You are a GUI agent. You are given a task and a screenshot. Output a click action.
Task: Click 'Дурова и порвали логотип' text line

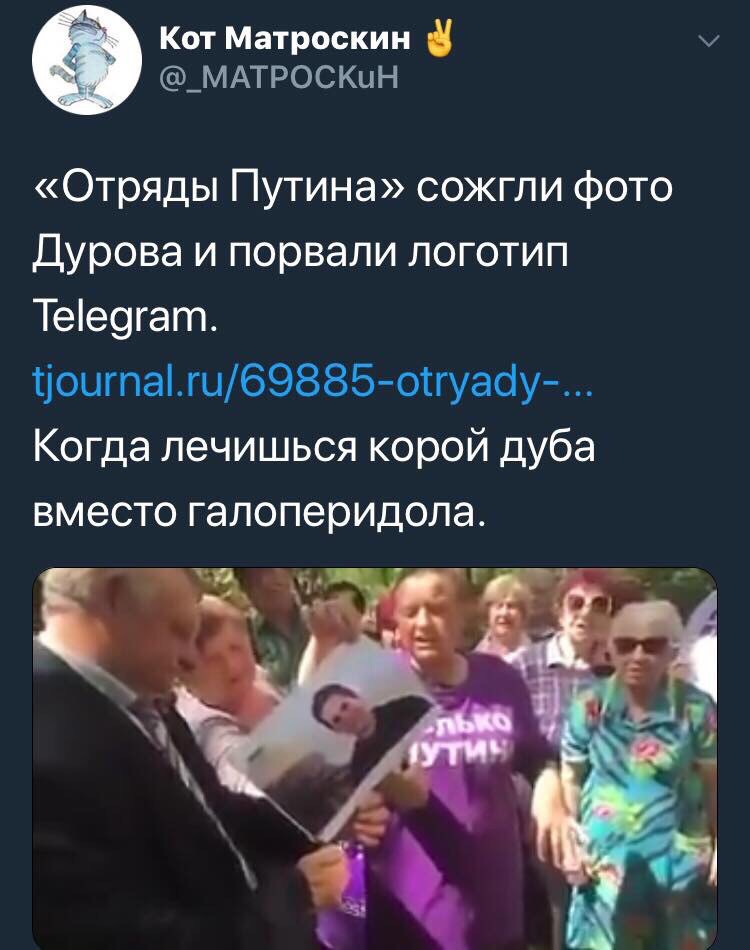click(x=301, y=251)
